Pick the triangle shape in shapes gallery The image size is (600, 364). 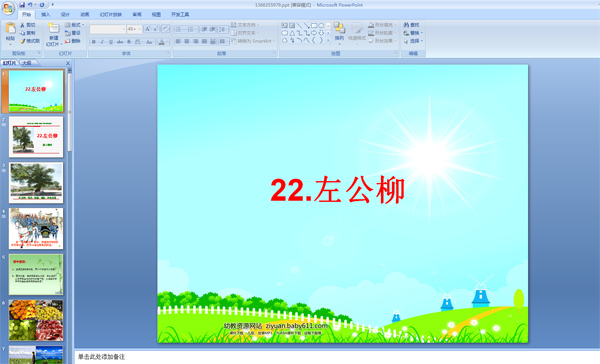(x=292, y=33)
